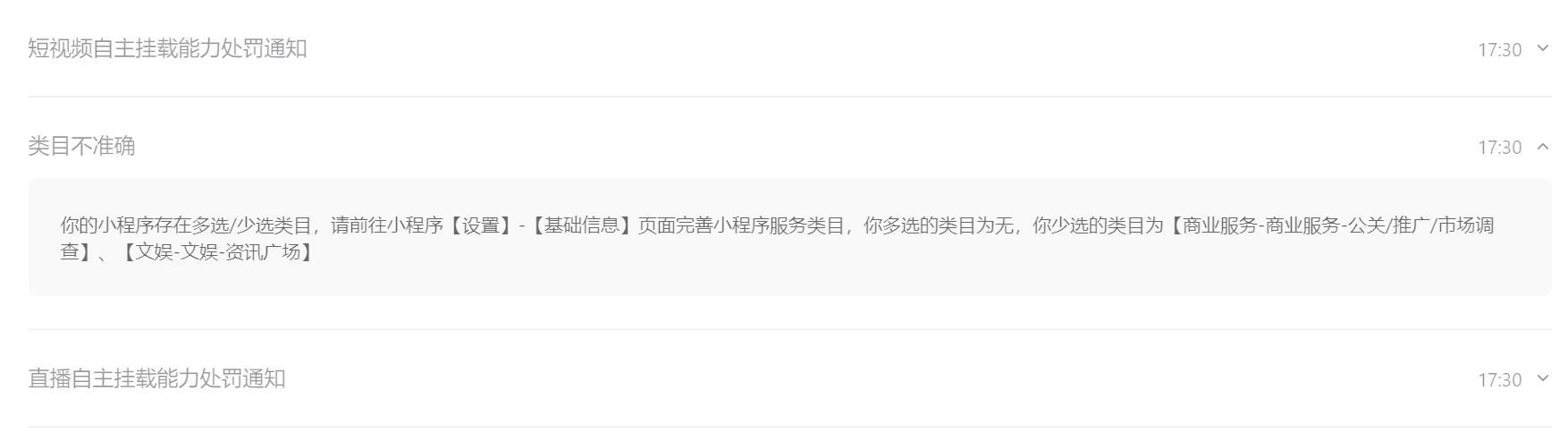Viewport: 1568px width, 433px height.
Task: Click the 【文娱-文娱-资讯广场】 category text
Action: (218, 252)
